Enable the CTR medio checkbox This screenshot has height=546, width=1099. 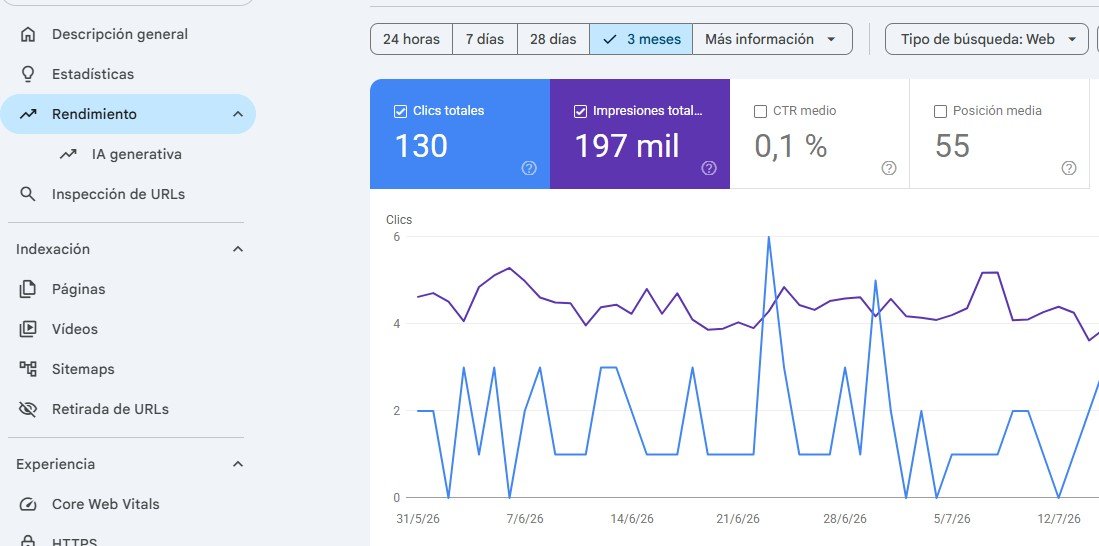click(760, 111)
